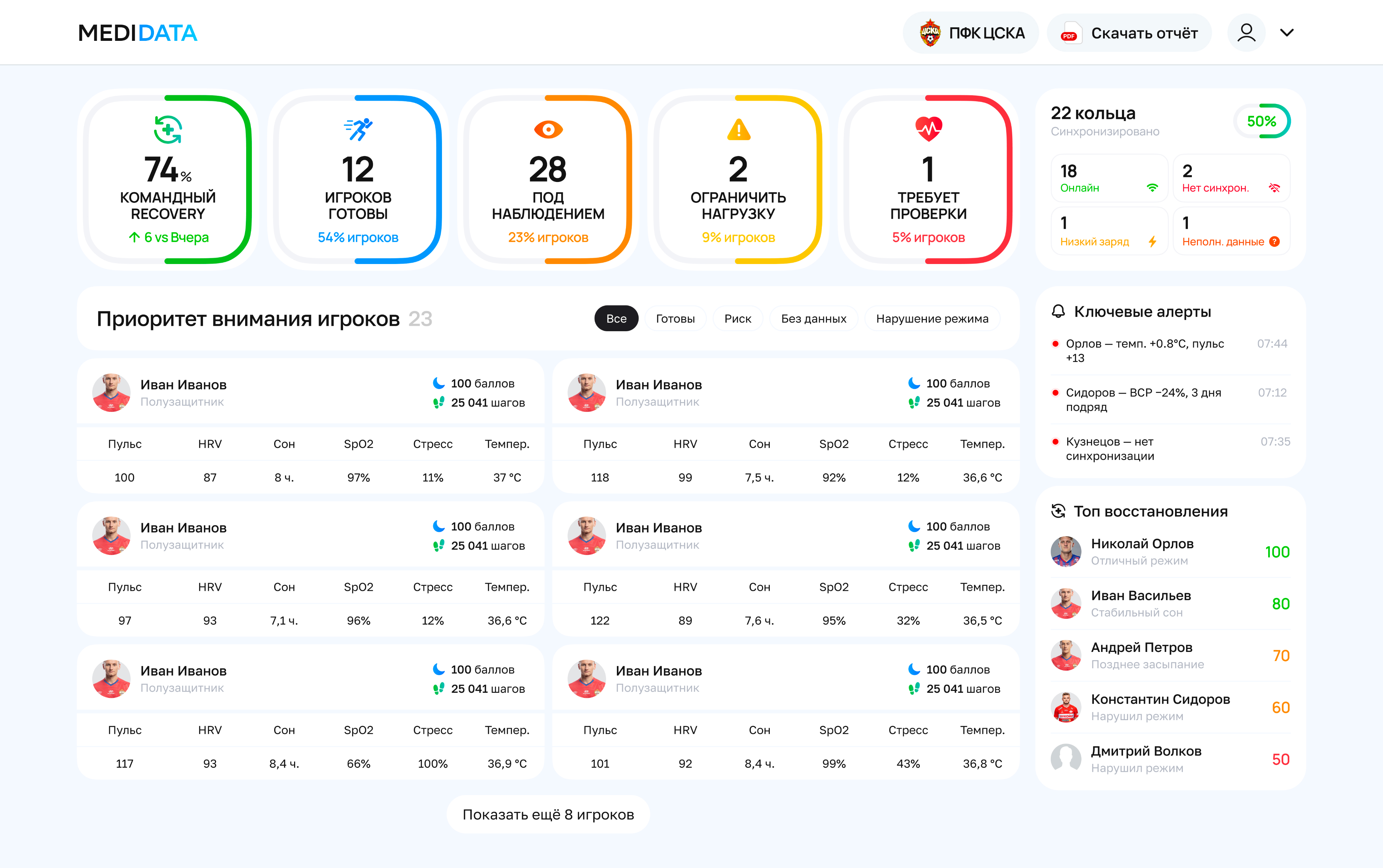Click the yellow warning triangle icon

tap(738, 130)
